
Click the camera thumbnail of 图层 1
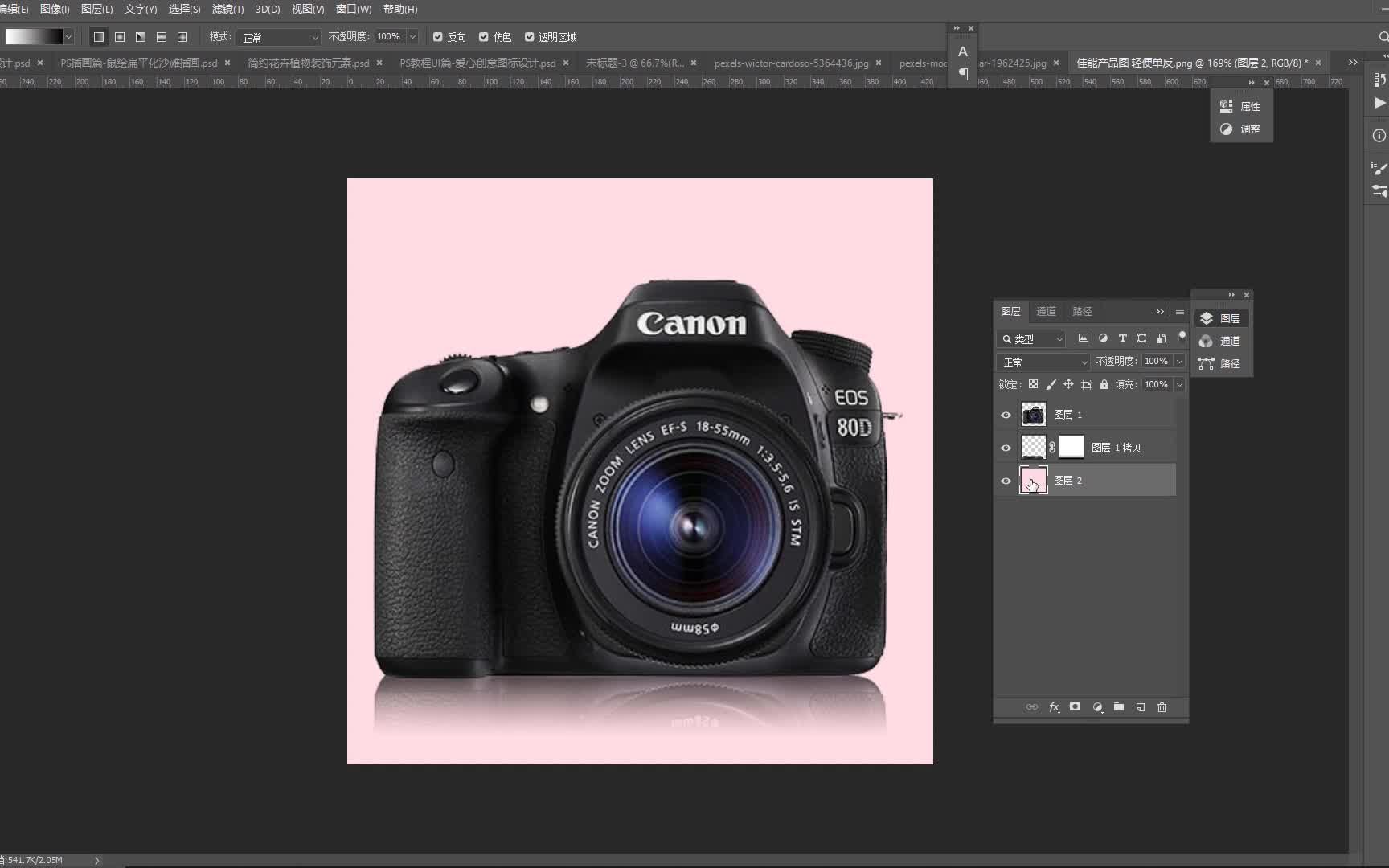point(1033,414)
